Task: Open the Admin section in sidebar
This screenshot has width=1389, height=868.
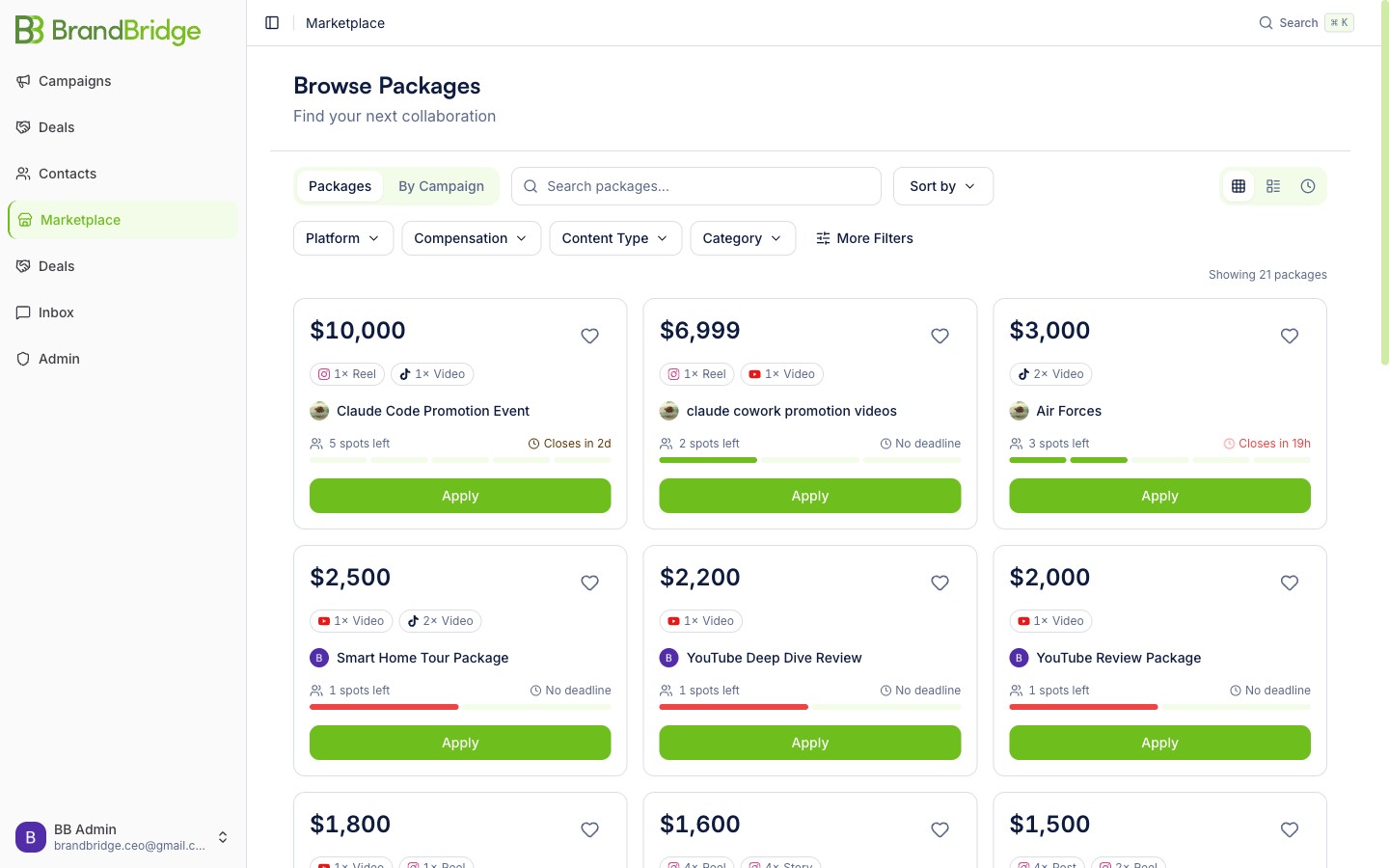Action: tap(59, 359)
